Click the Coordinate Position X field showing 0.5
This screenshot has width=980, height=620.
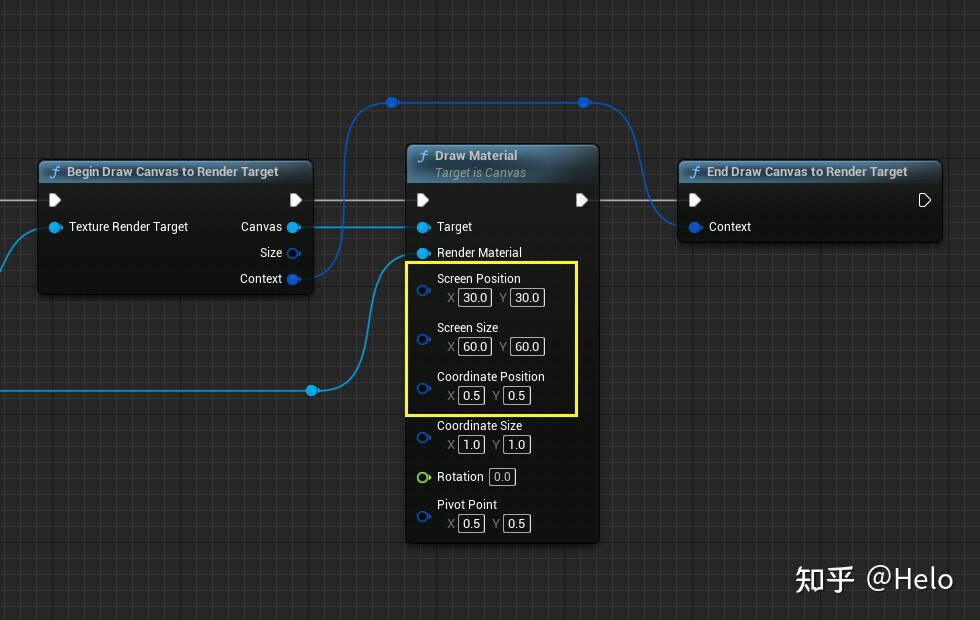click(x=470, y=395)
